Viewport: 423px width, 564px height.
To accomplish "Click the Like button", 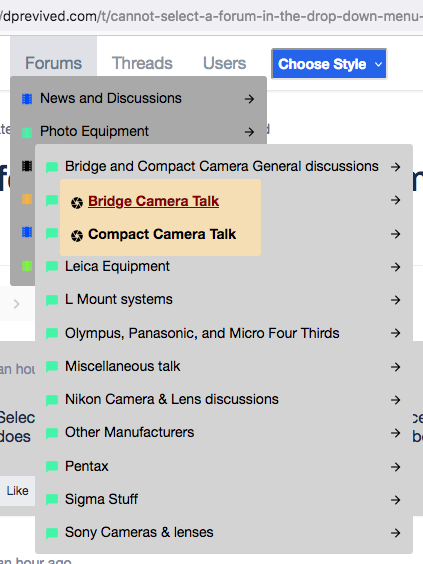I will (17, 491).
